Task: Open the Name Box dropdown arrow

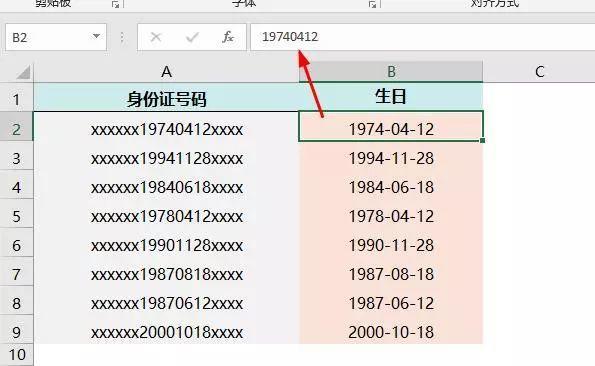Action: click(x=96, y=36)
